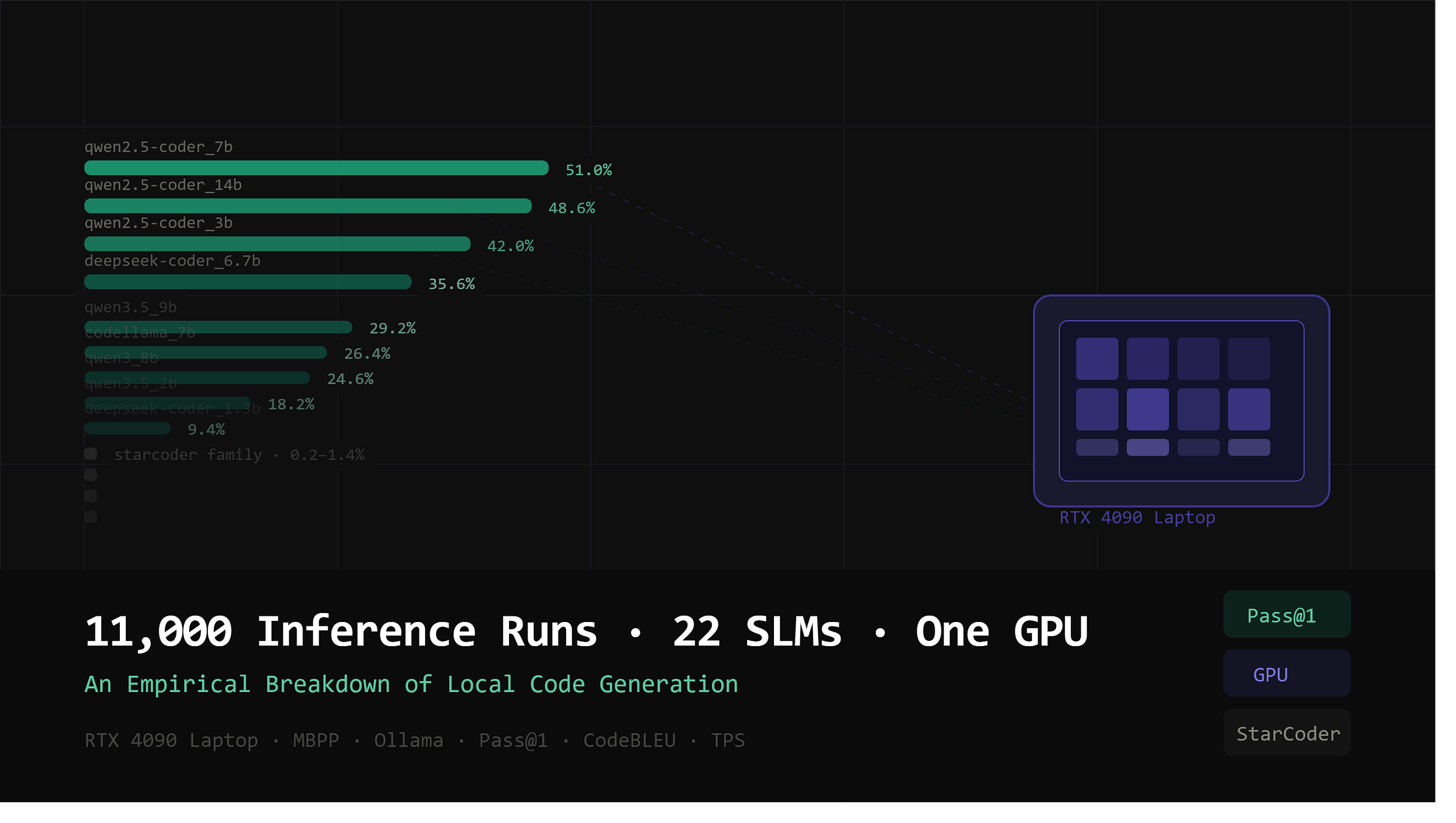This screenshot has height=823, width=1456.
Task: Click the 42.0% value
Action: 510,246
